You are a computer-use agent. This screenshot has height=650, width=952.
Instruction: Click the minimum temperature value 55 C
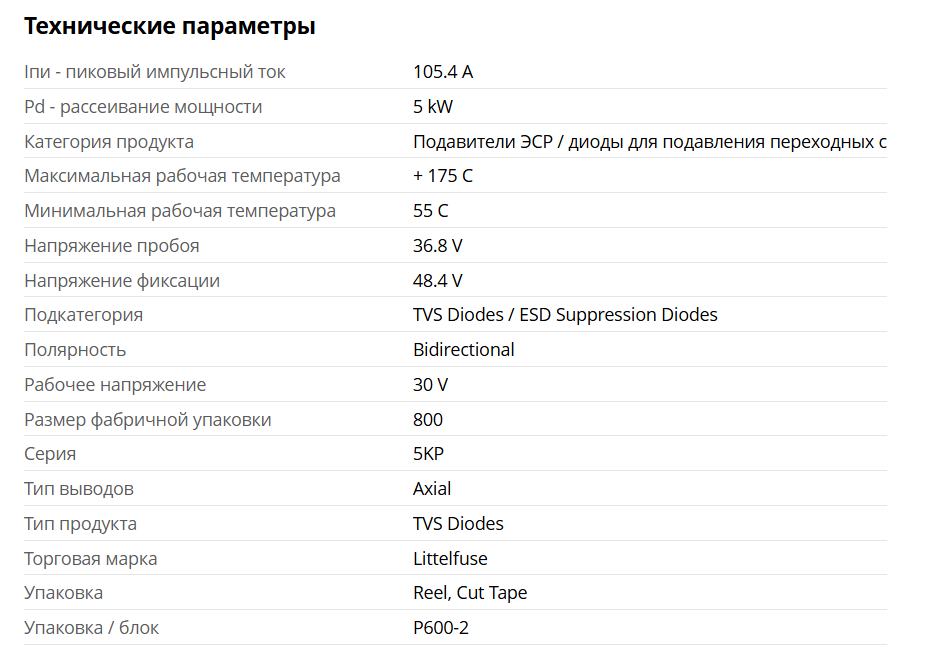(431, 211)
